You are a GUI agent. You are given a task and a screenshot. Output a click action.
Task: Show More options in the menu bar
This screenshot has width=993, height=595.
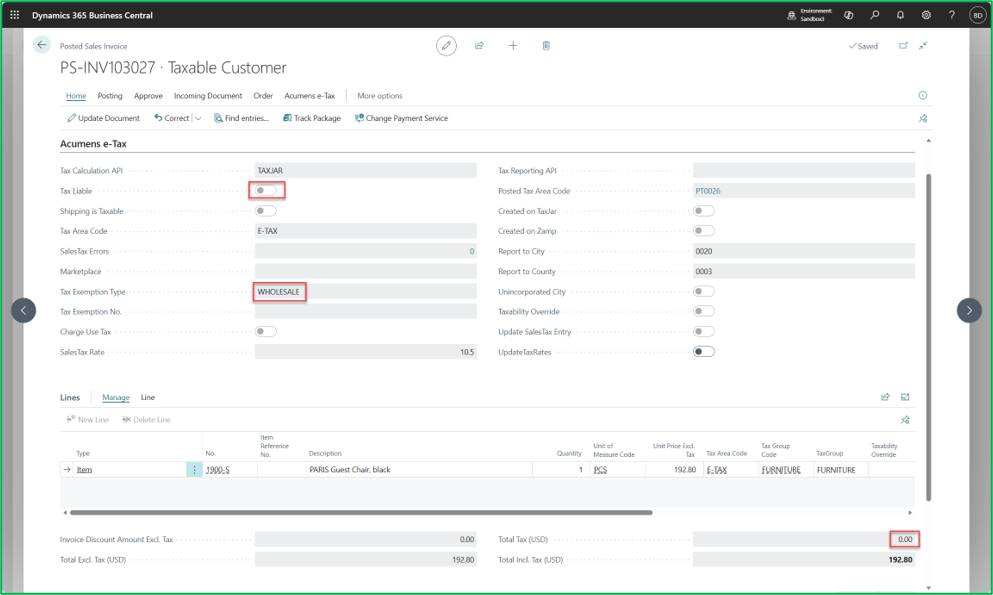[380, 96]
